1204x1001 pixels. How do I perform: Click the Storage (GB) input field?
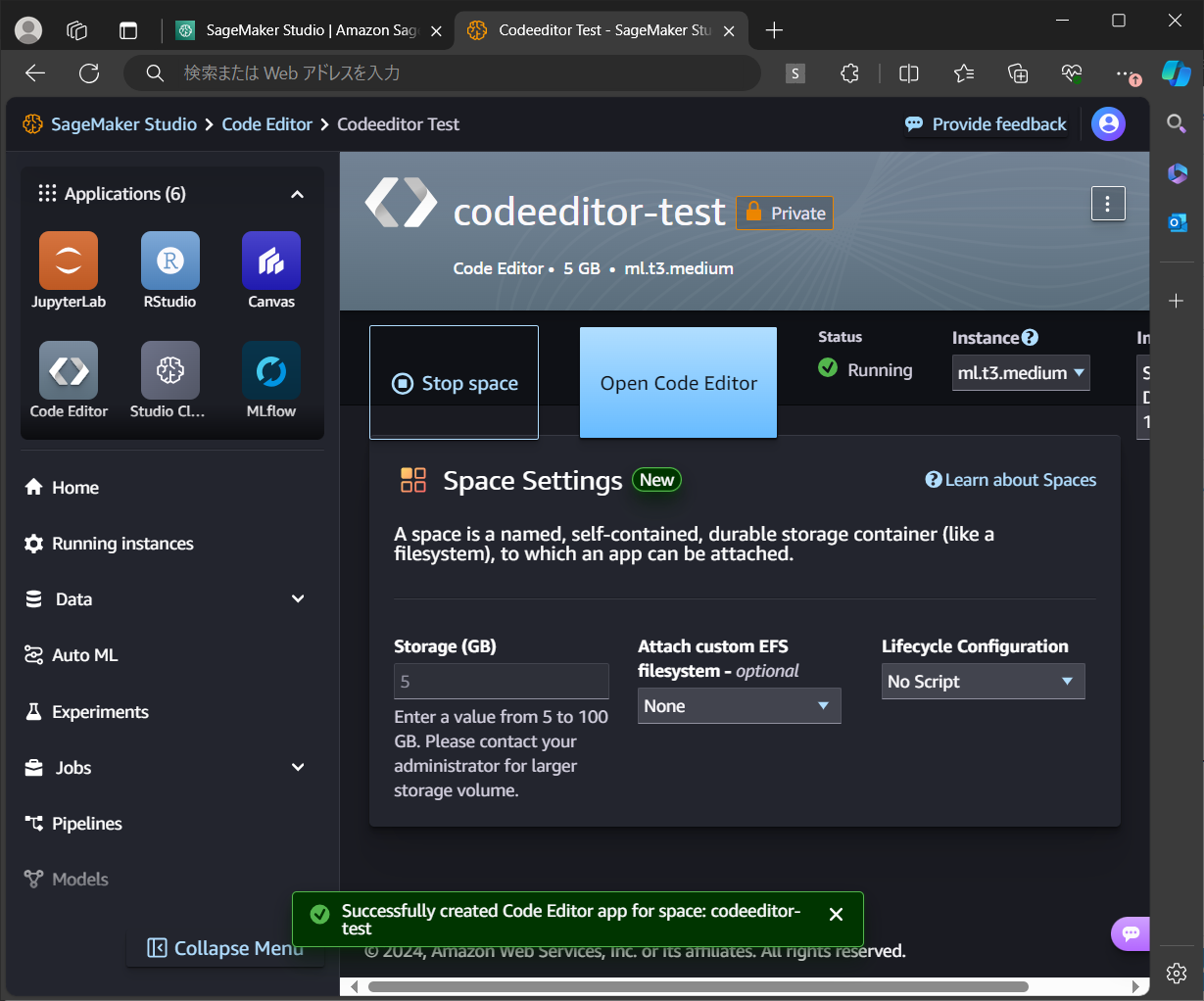click(501, 681)
